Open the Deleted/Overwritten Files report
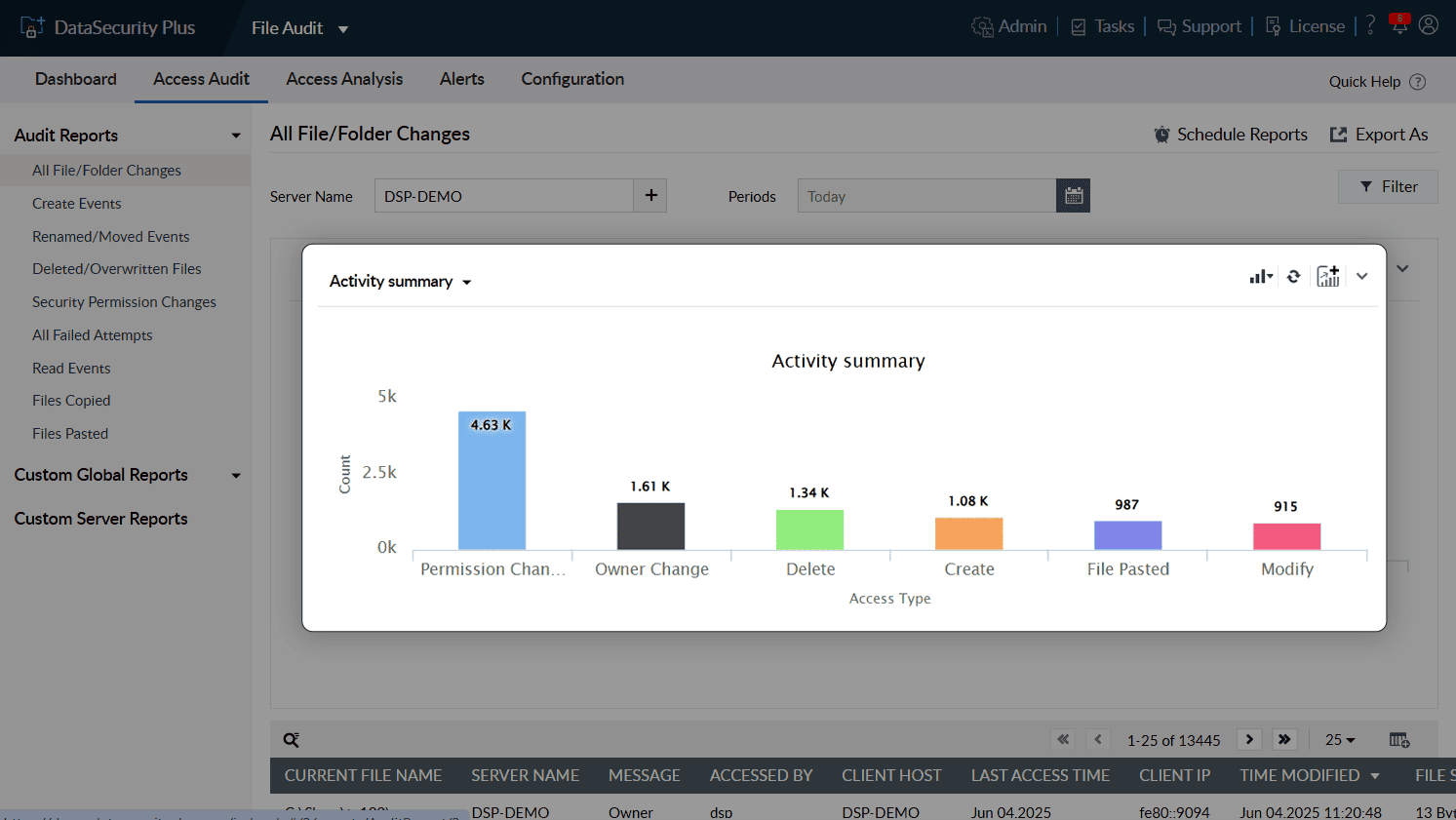The height and width of the screenshot is (820, 1456). tap(117, 269)
